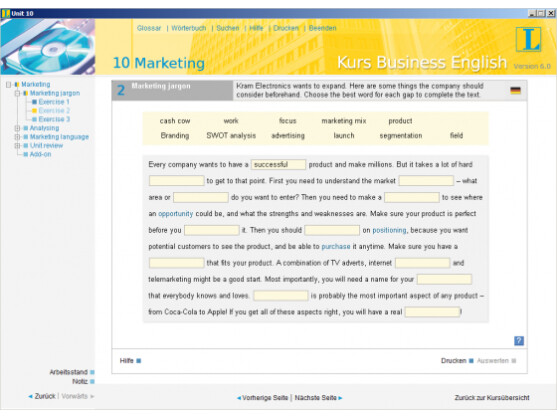
Task: Click the Langenscheidt L logo
Action: pos(528,39)
